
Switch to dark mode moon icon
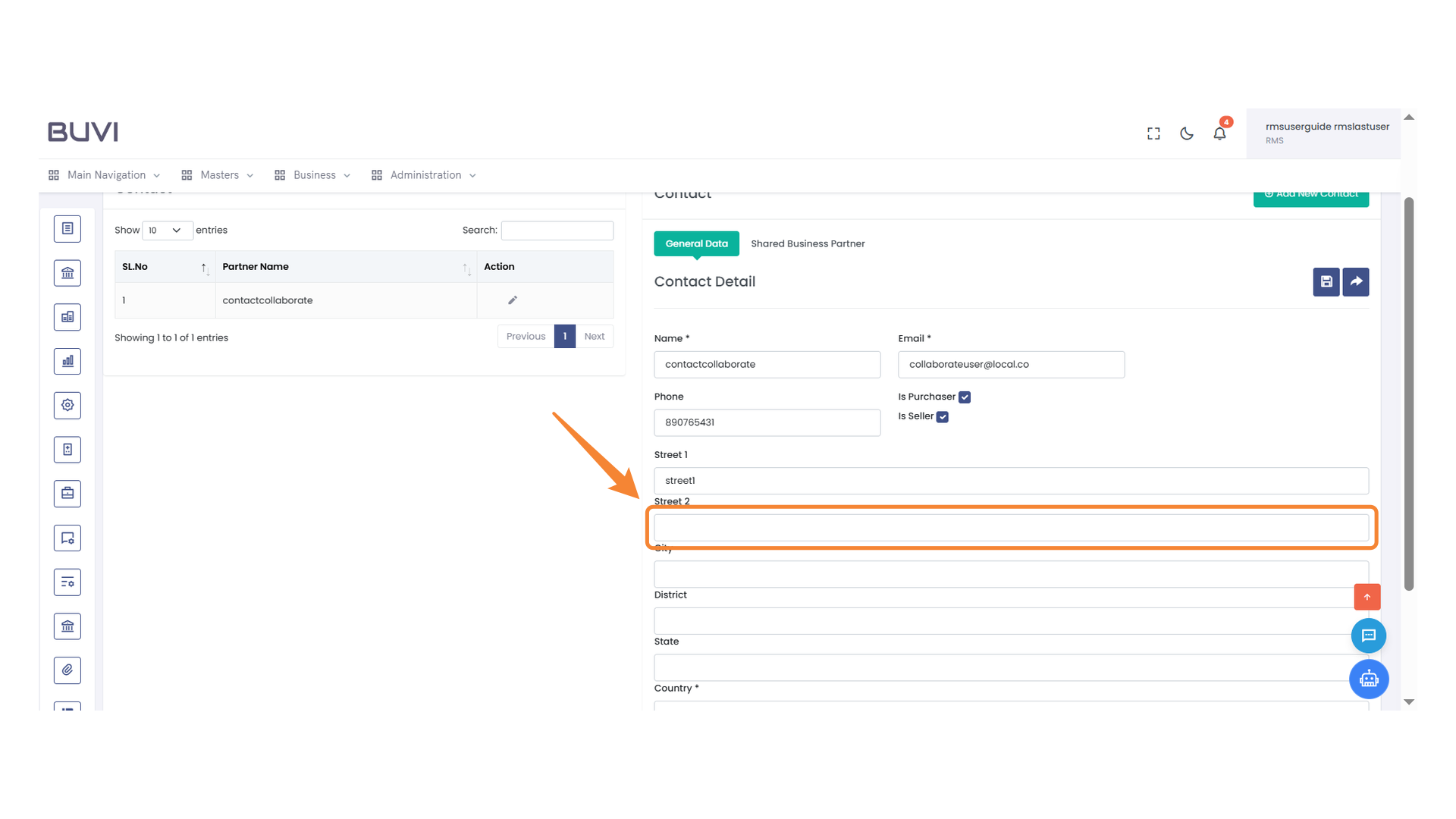[x=1187, y=133]
